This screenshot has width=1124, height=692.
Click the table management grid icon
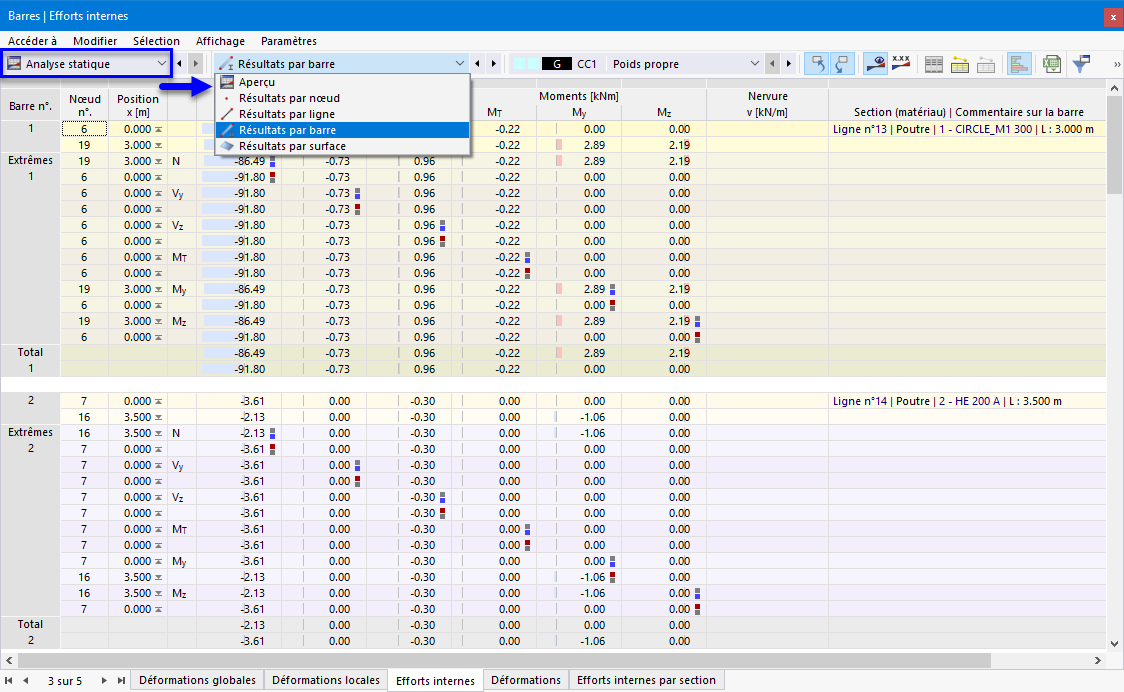coord(933,64)
